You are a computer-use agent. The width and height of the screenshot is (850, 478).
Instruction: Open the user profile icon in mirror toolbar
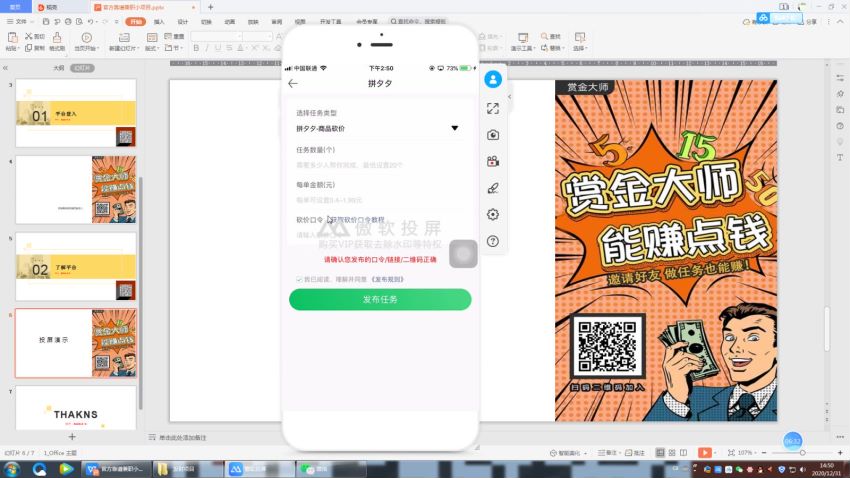point(493,80)
